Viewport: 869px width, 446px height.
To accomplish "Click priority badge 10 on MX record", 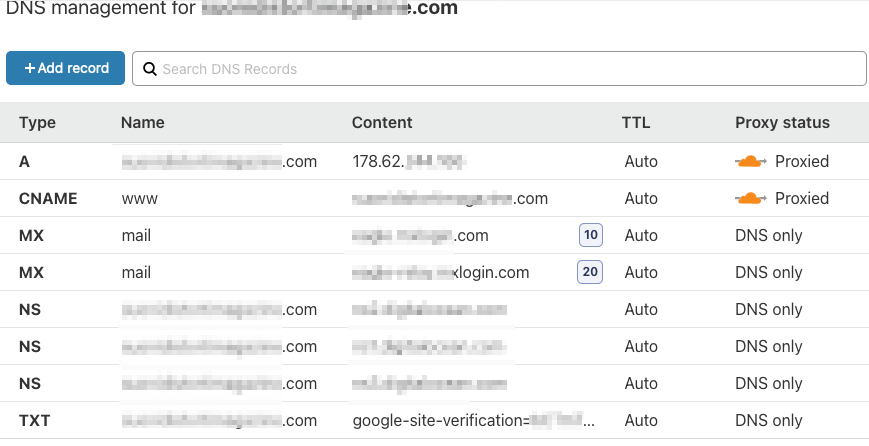I will pyautogui.click(x=590, y=235).
